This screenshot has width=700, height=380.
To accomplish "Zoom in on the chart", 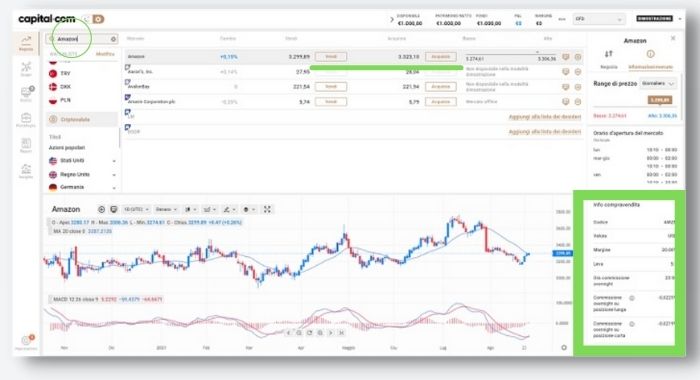I will coord(320,333).
